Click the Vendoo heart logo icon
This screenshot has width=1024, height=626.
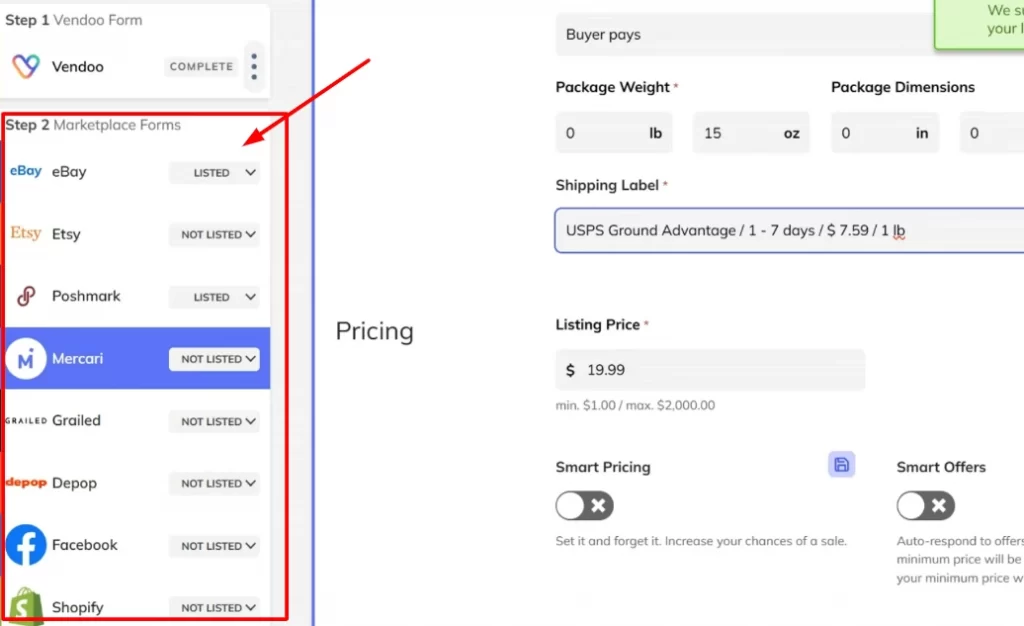[26, 66]
